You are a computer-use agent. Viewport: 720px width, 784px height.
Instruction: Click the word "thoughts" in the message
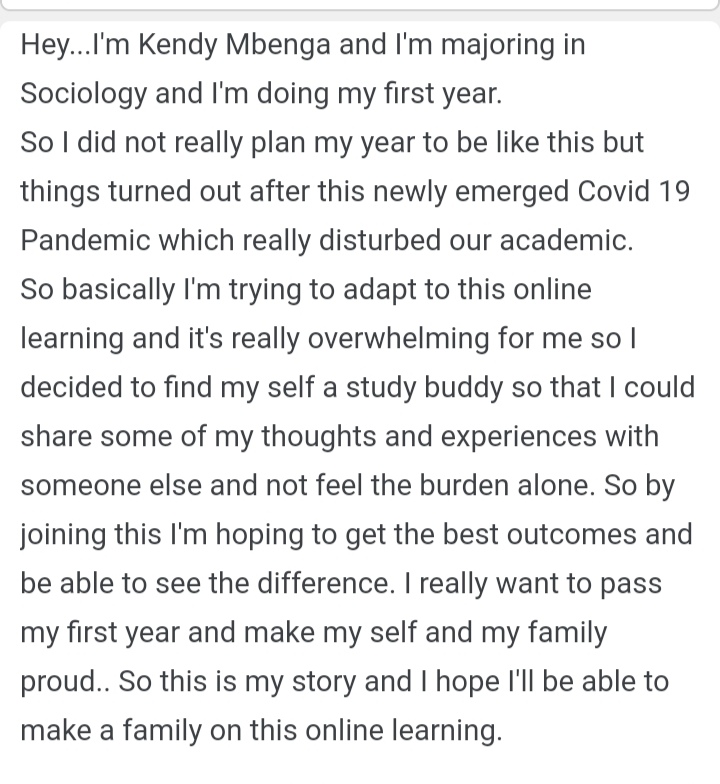[318, 436]
